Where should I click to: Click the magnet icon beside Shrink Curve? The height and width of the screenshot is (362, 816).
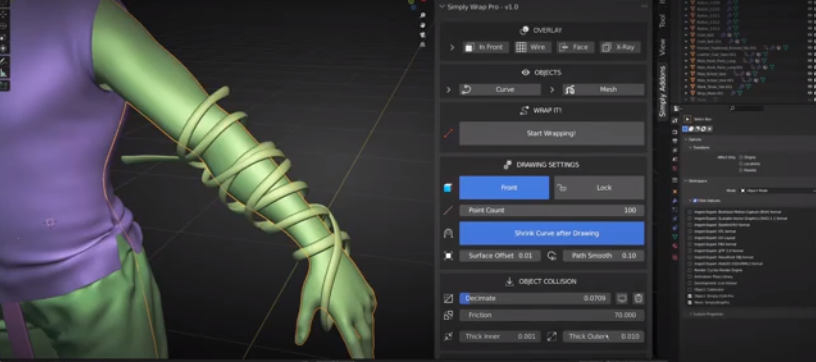[448, 234]
